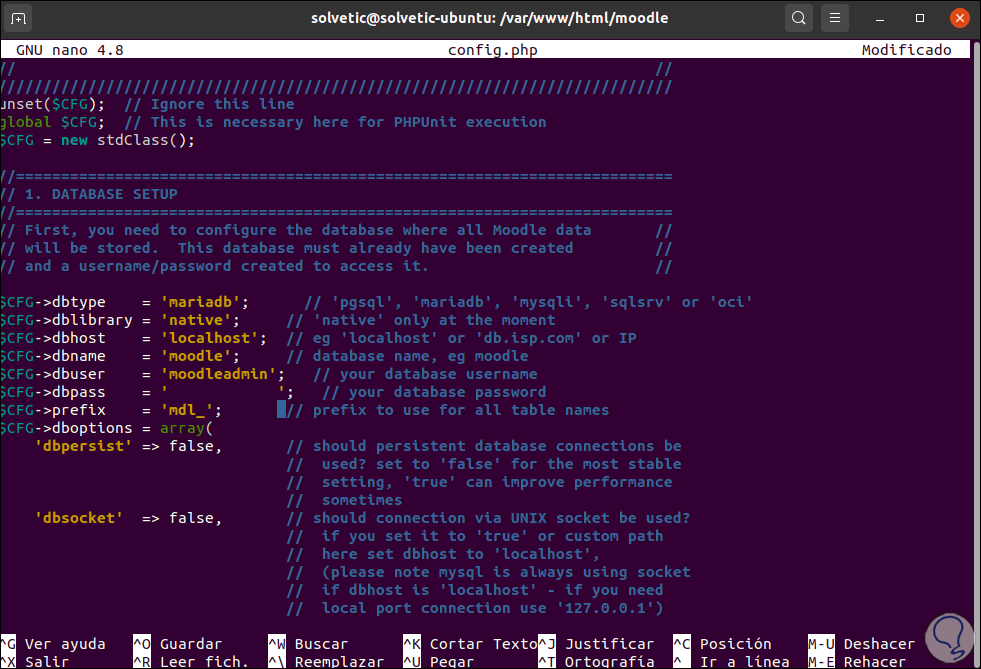The width and height of the screenshot is (981, 669).
Task: Click the 'Ignore this line' comment
Action: (x=210, y=105)
